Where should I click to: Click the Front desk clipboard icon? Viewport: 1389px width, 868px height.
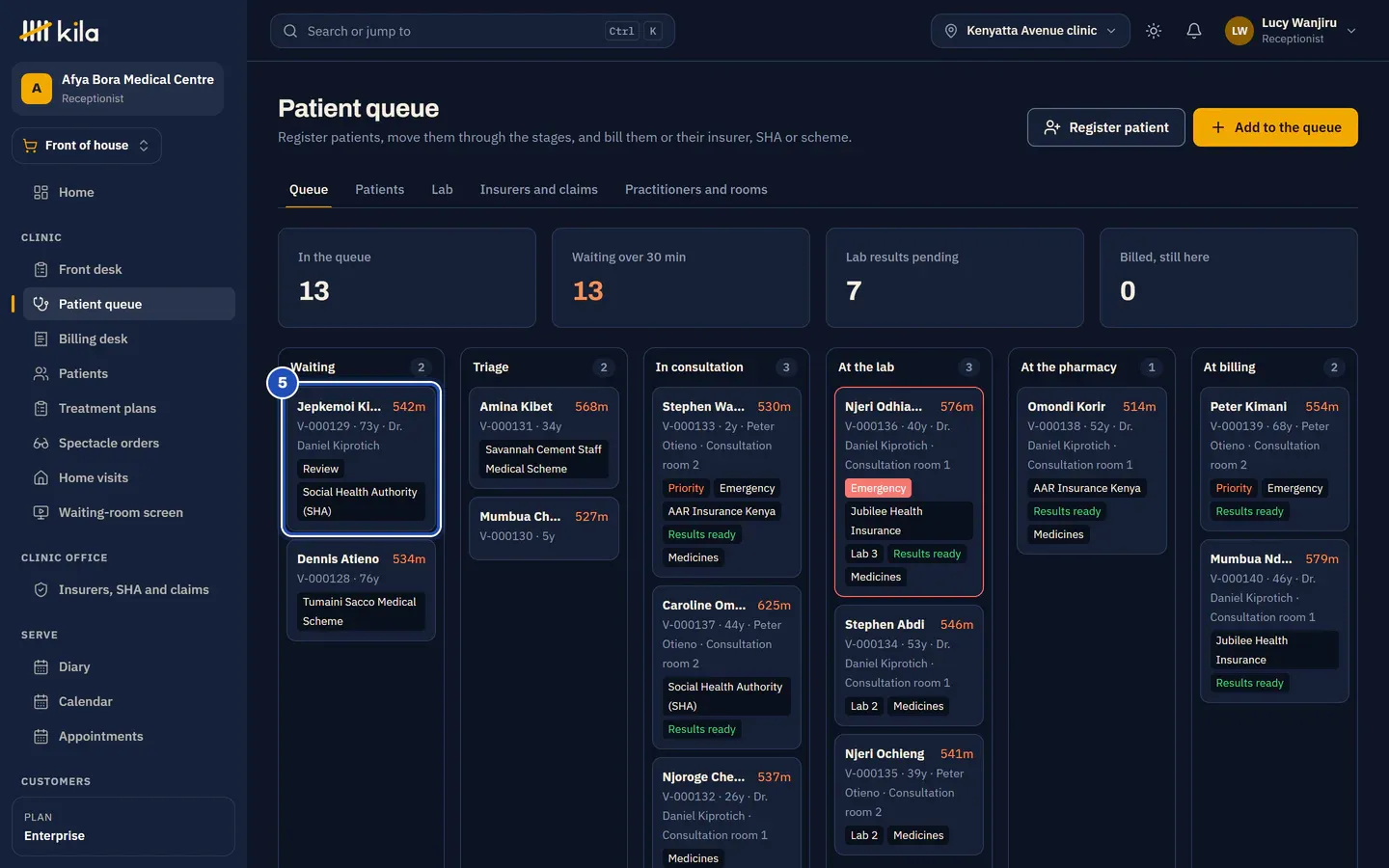pyautogui.click(x=41, y=269)
